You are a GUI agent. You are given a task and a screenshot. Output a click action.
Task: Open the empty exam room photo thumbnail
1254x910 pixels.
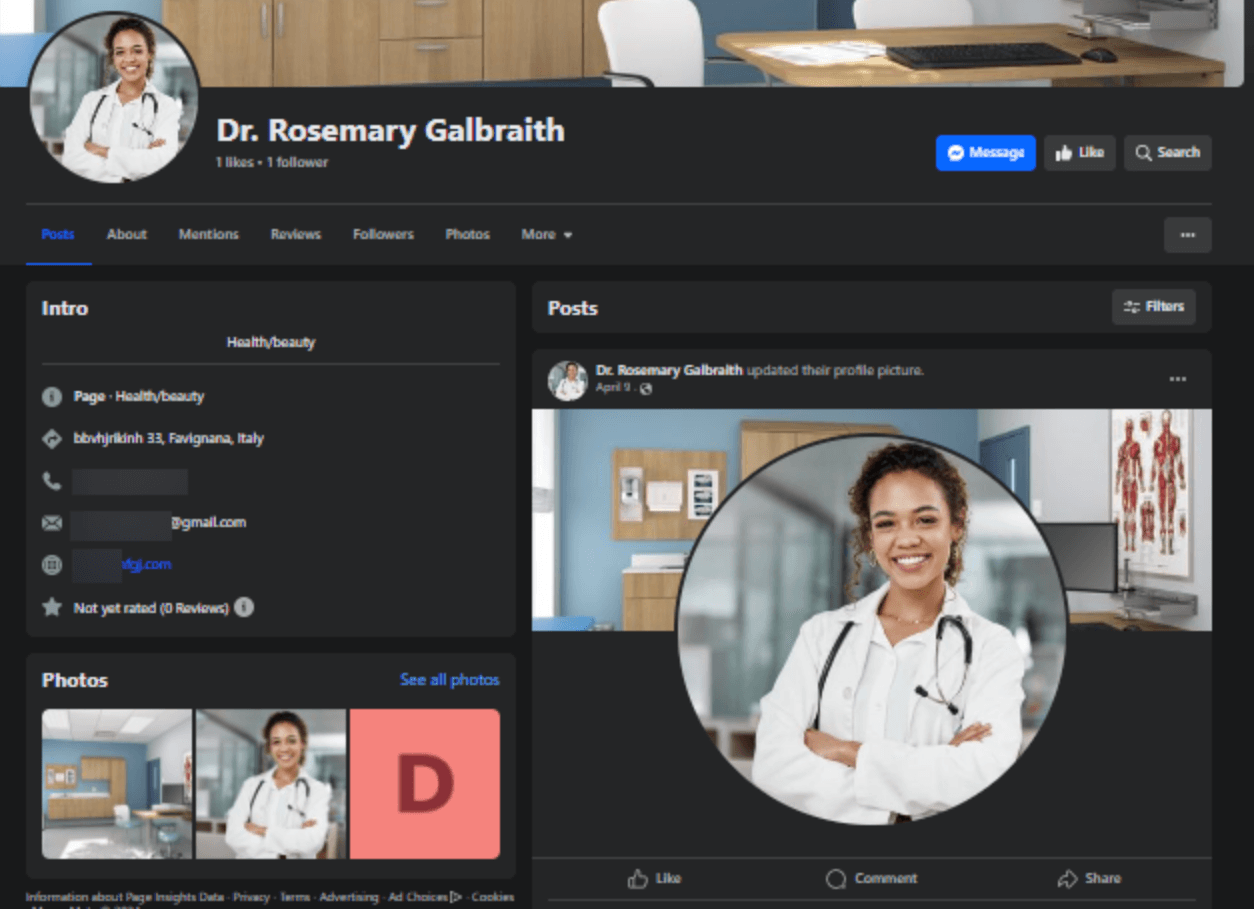116,784
